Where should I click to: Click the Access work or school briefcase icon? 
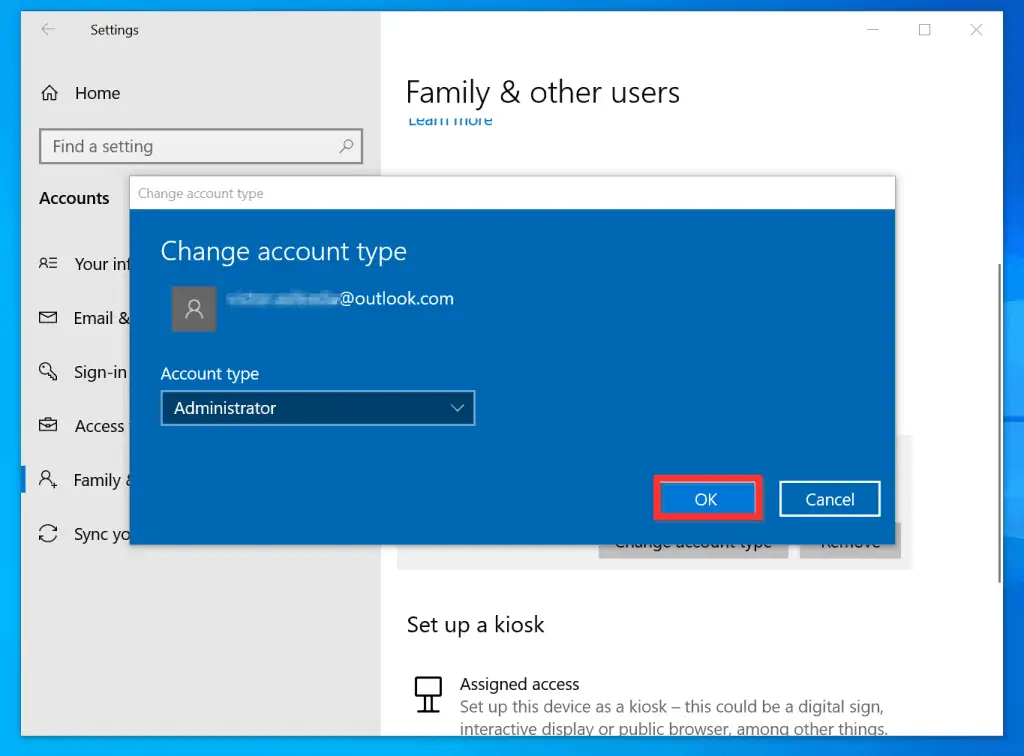[x=49, y=425]
